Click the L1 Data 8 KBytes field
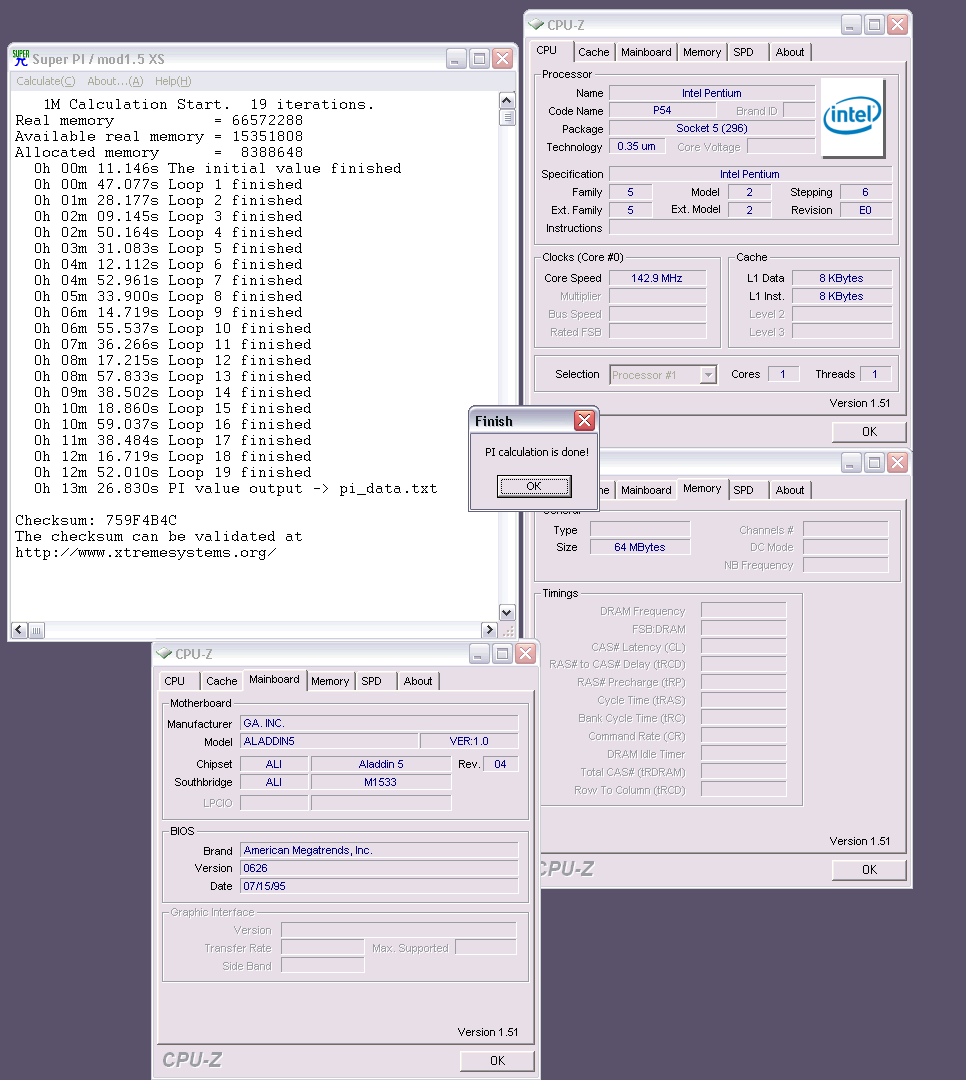 tap(841, 278)
